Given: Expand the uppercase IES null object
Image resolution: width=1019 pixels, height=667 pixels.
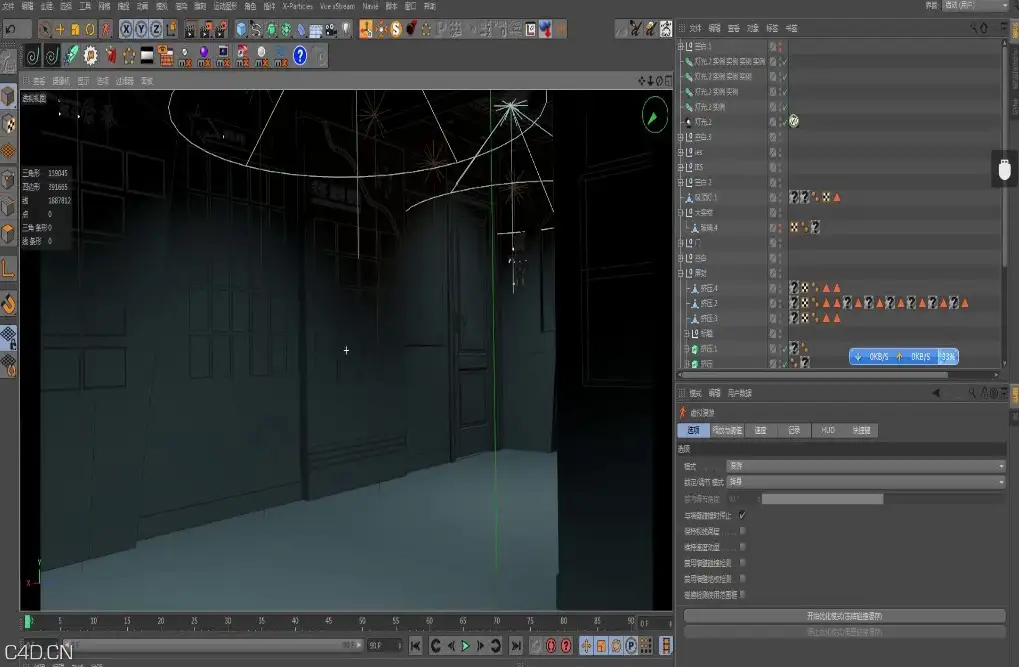Looking at the screenshot, I should (680, 167).
